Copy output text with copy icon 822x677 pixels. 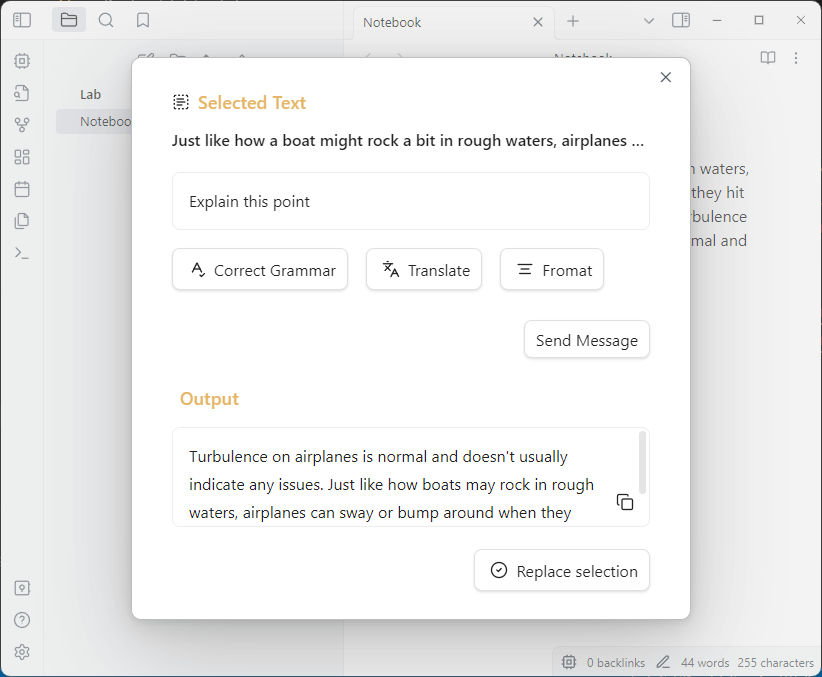pos(625,502)
